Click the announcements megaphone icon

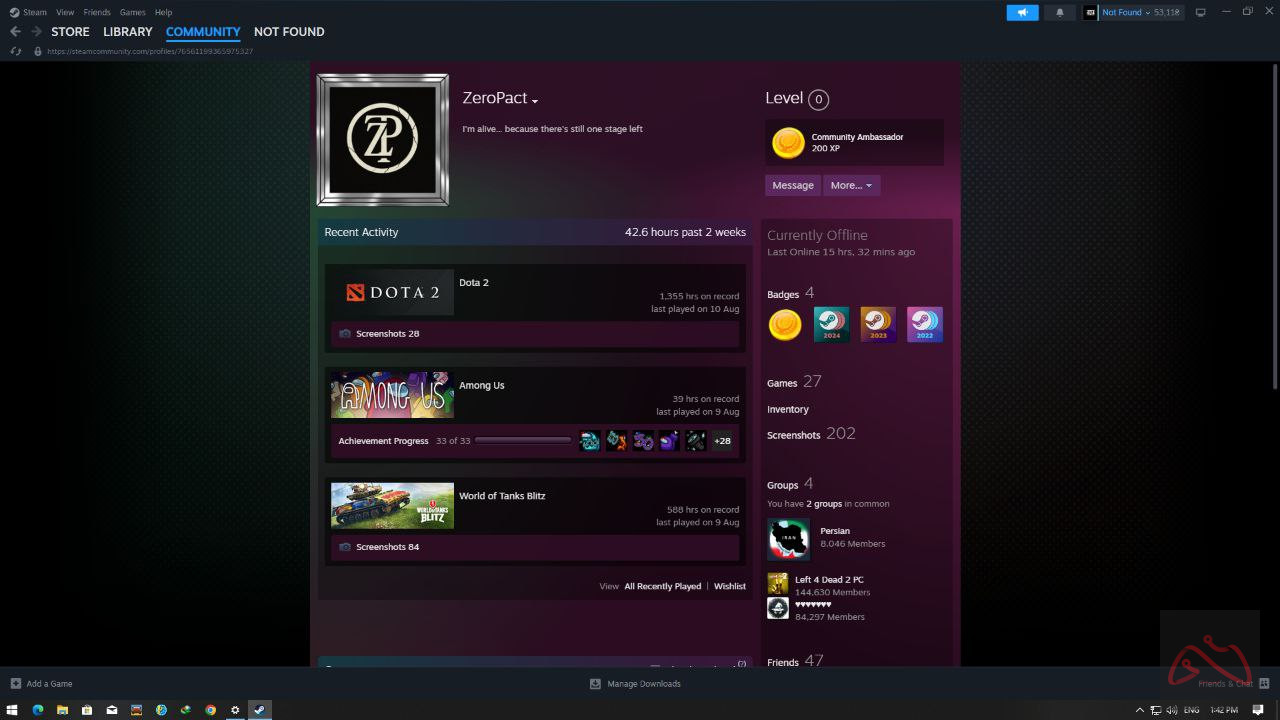click(x=1022, y=12)
